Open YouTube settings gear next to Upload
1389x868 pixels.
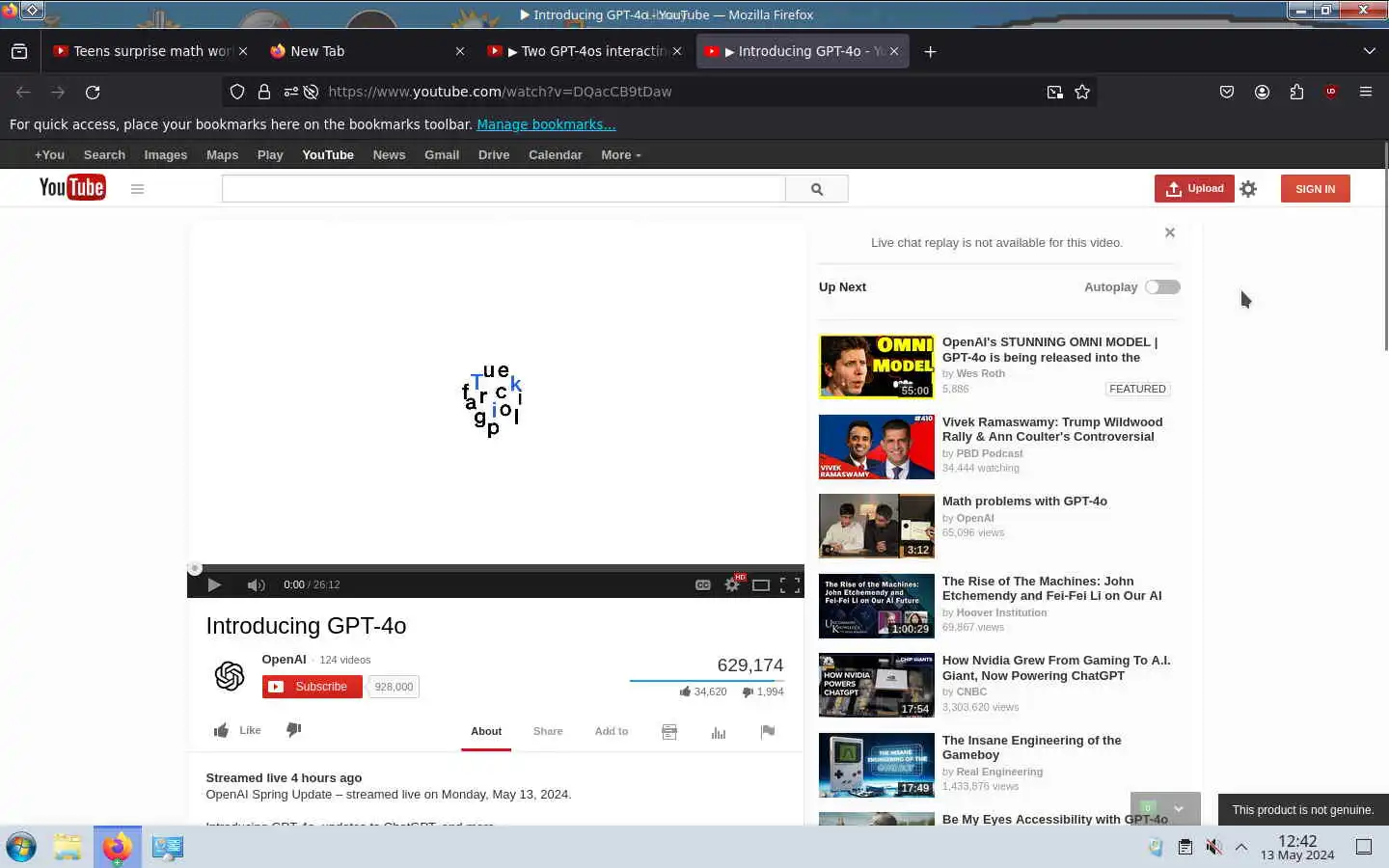coord(1248,189)
